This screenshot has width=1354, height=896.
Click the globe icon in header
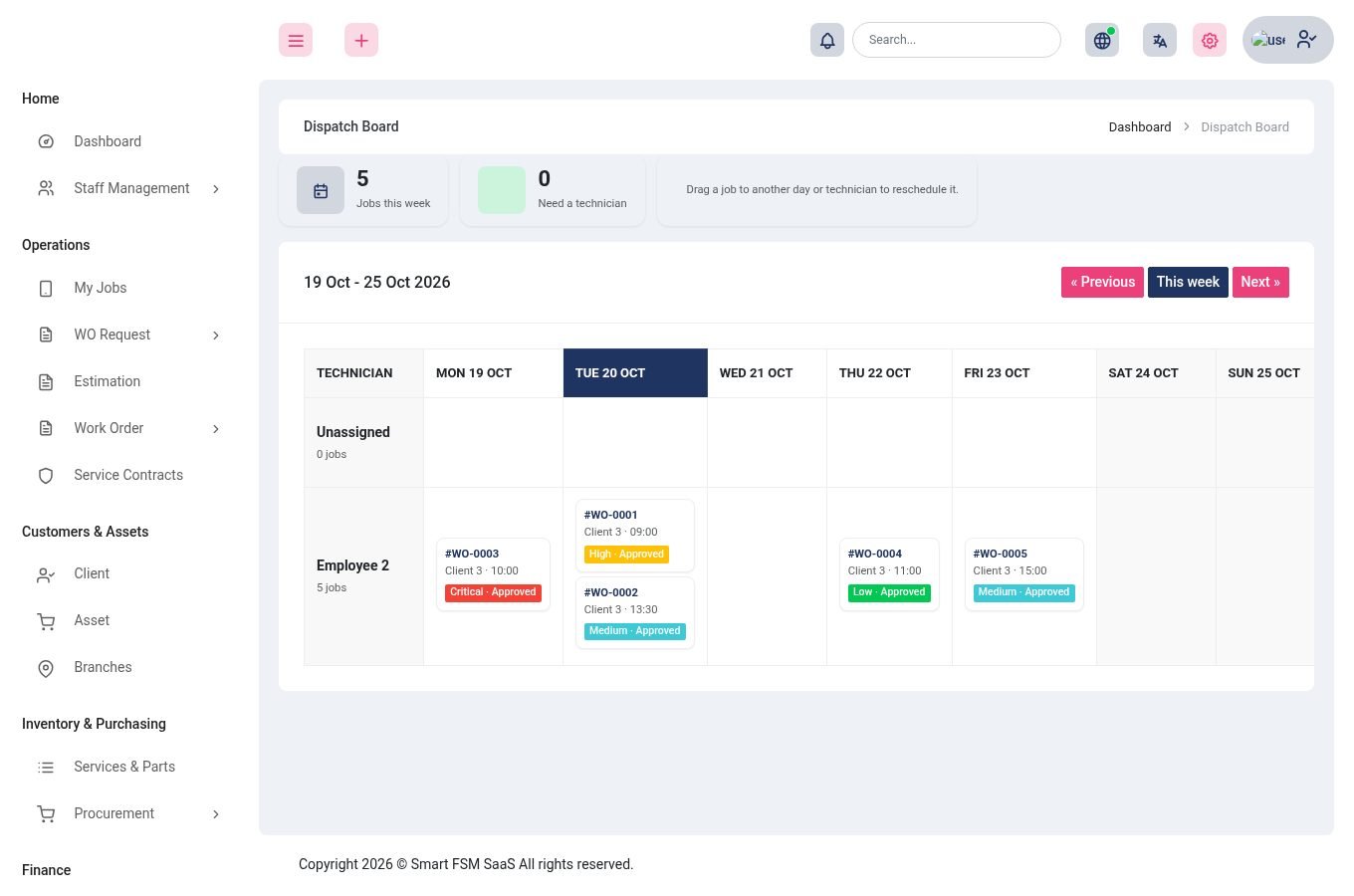(1102, 40)
